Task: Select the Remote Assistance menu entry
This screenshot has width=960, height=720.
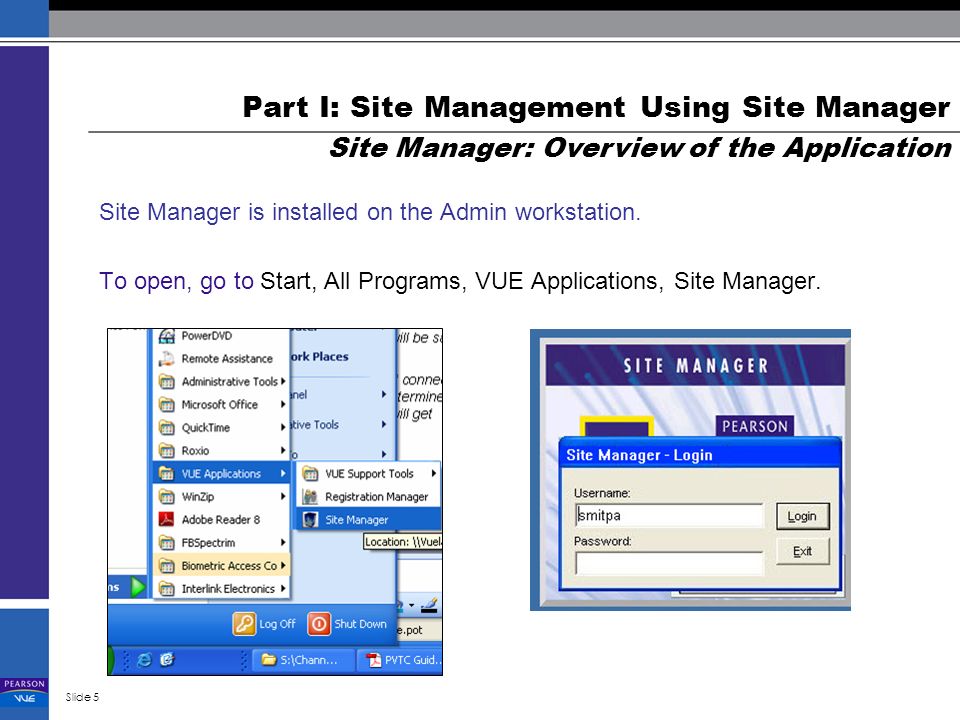Action: coord(221,359)
